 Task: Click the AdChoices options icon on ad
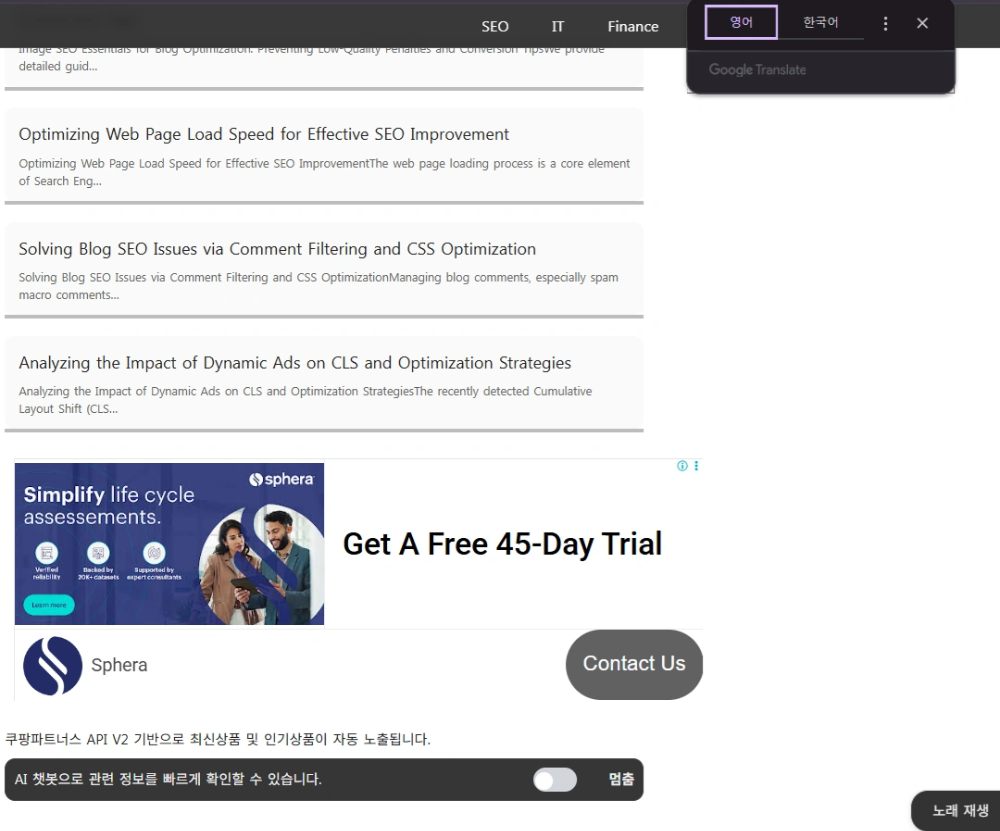(696, 466)
